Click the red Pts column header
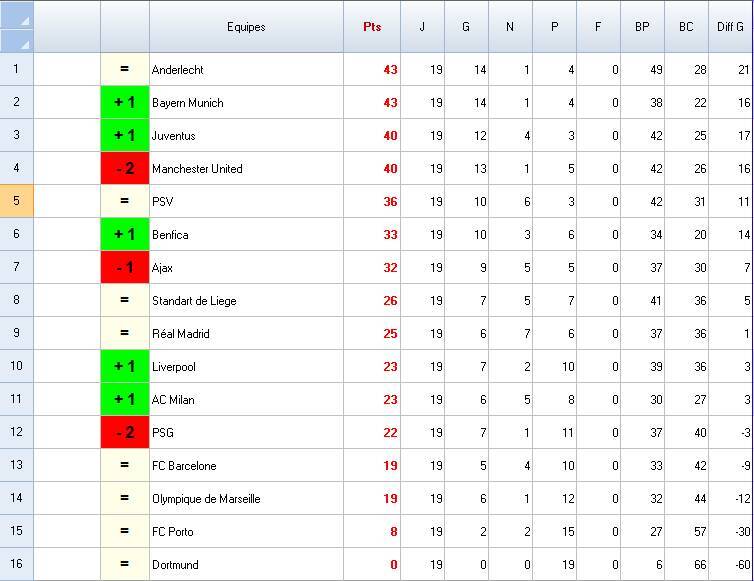The image size is (754, 581). (x=372, y=27)
